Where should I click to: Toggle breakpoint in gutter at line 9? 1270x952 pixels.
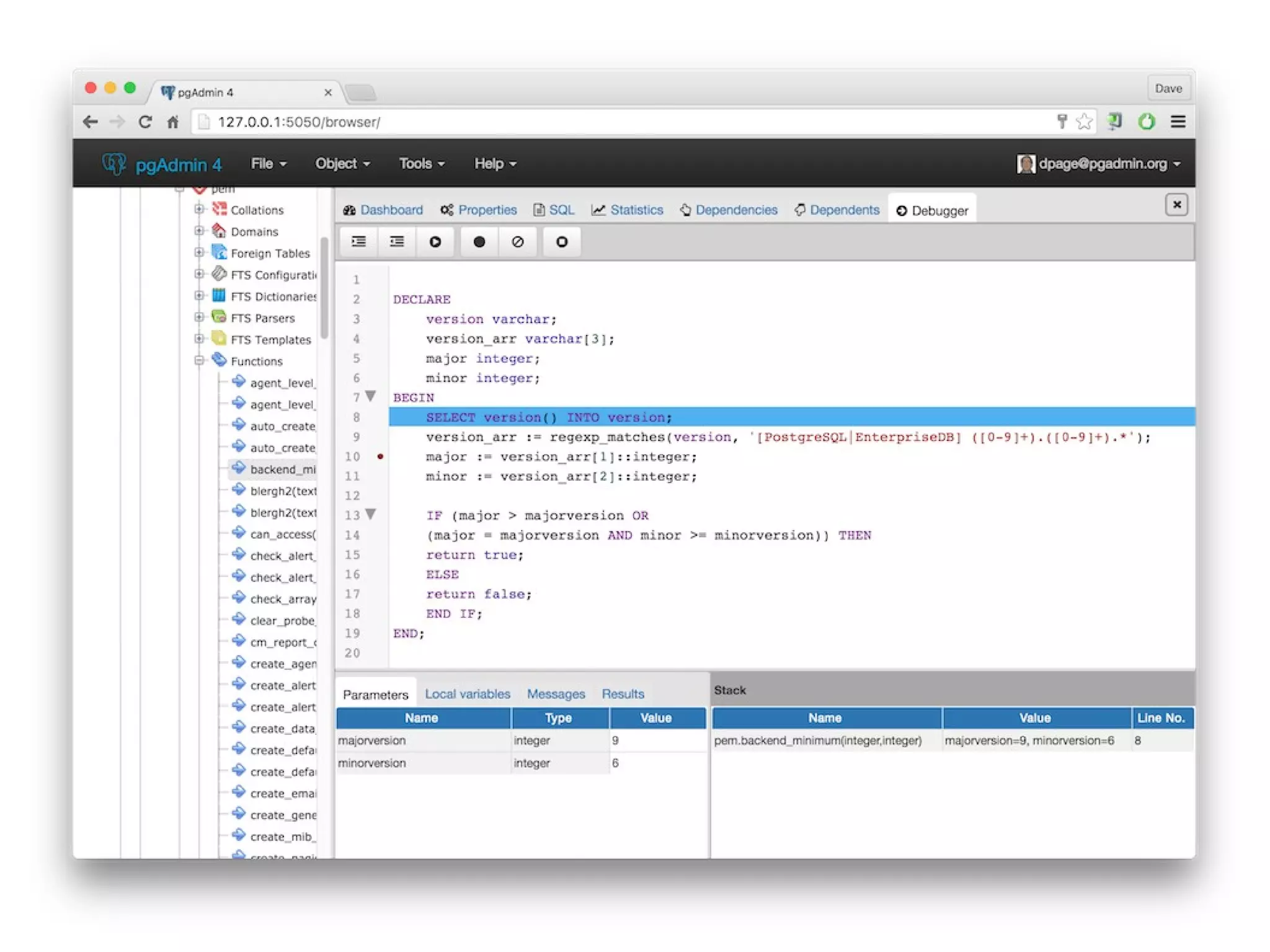coord(380,437)
